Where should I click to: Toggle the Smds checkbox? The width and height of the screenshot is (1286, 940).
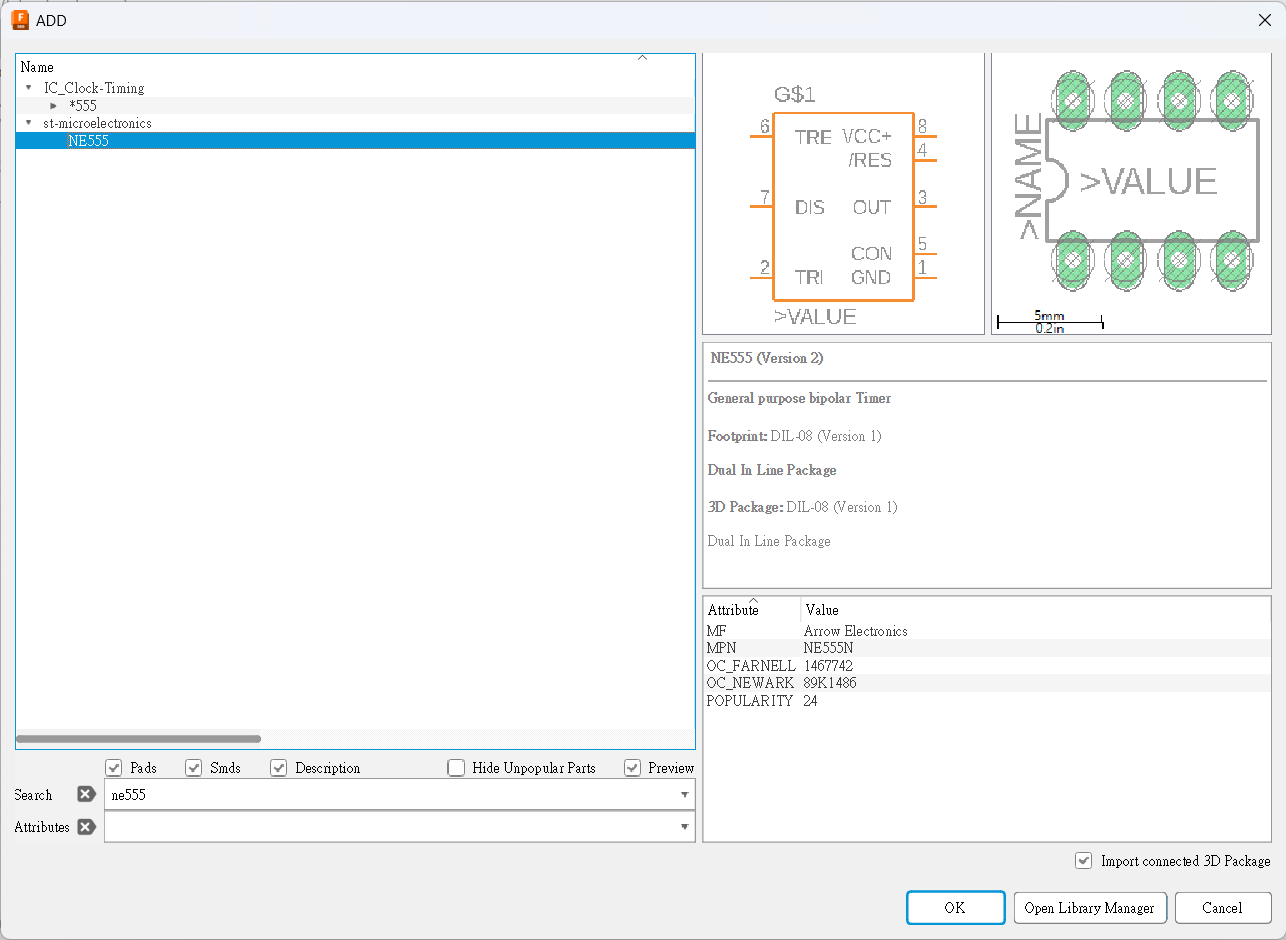coord(194,768)
